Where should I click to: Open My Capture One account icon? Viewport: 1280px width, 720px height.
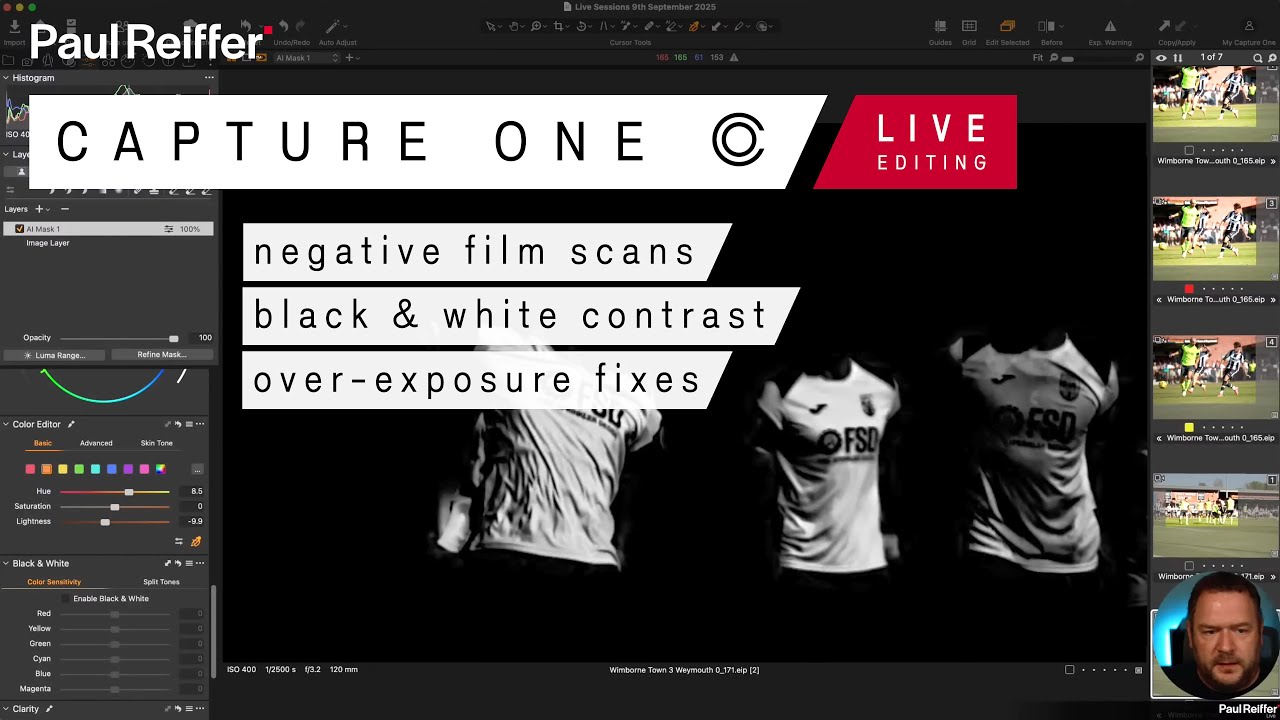point(1248,26)
